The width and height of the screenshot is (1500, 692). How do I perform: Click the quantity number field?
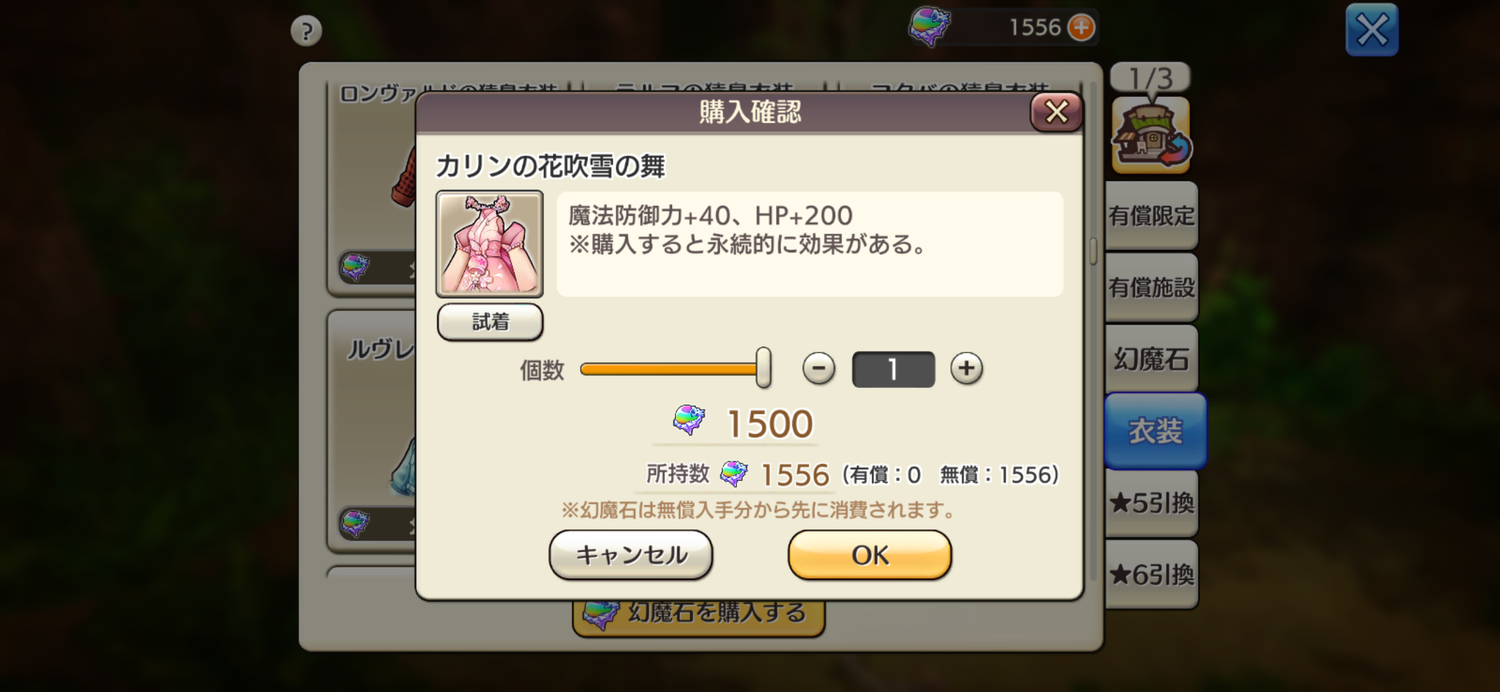point(893,370)
